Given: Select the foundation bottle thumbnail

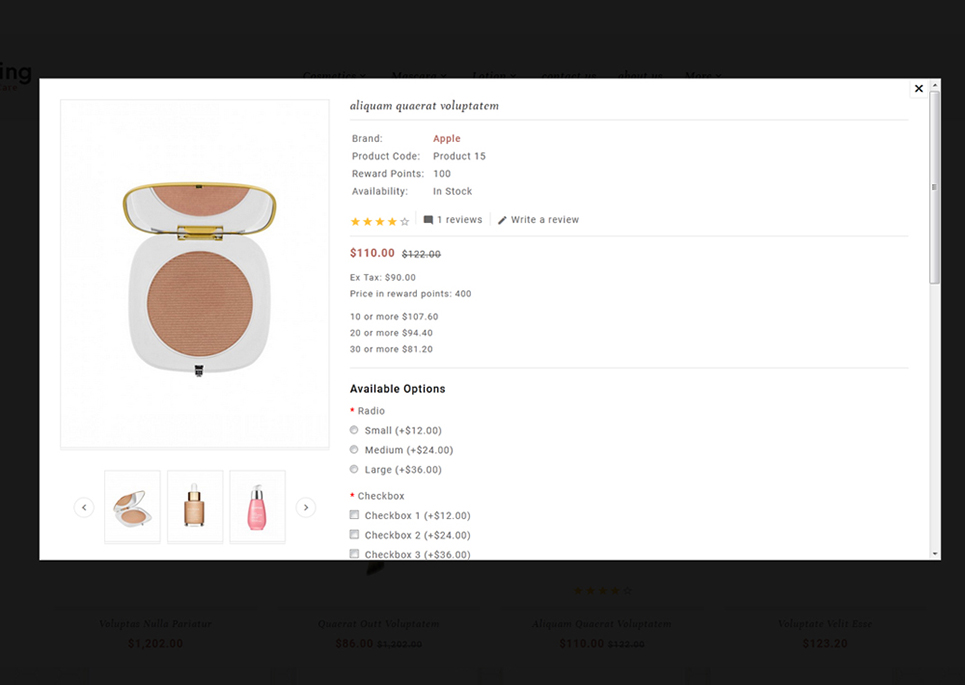Looking at the screenshot, I should (195, 507).
